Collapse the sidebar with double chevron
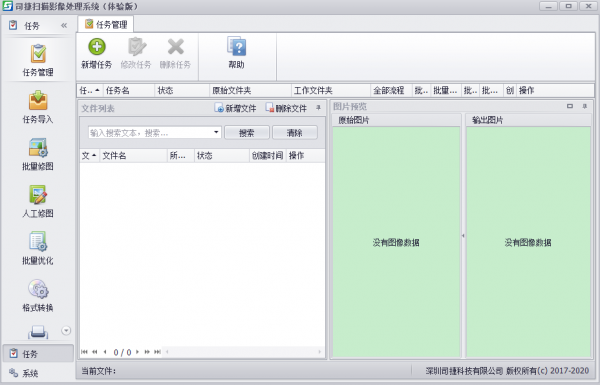 [64, 26]
